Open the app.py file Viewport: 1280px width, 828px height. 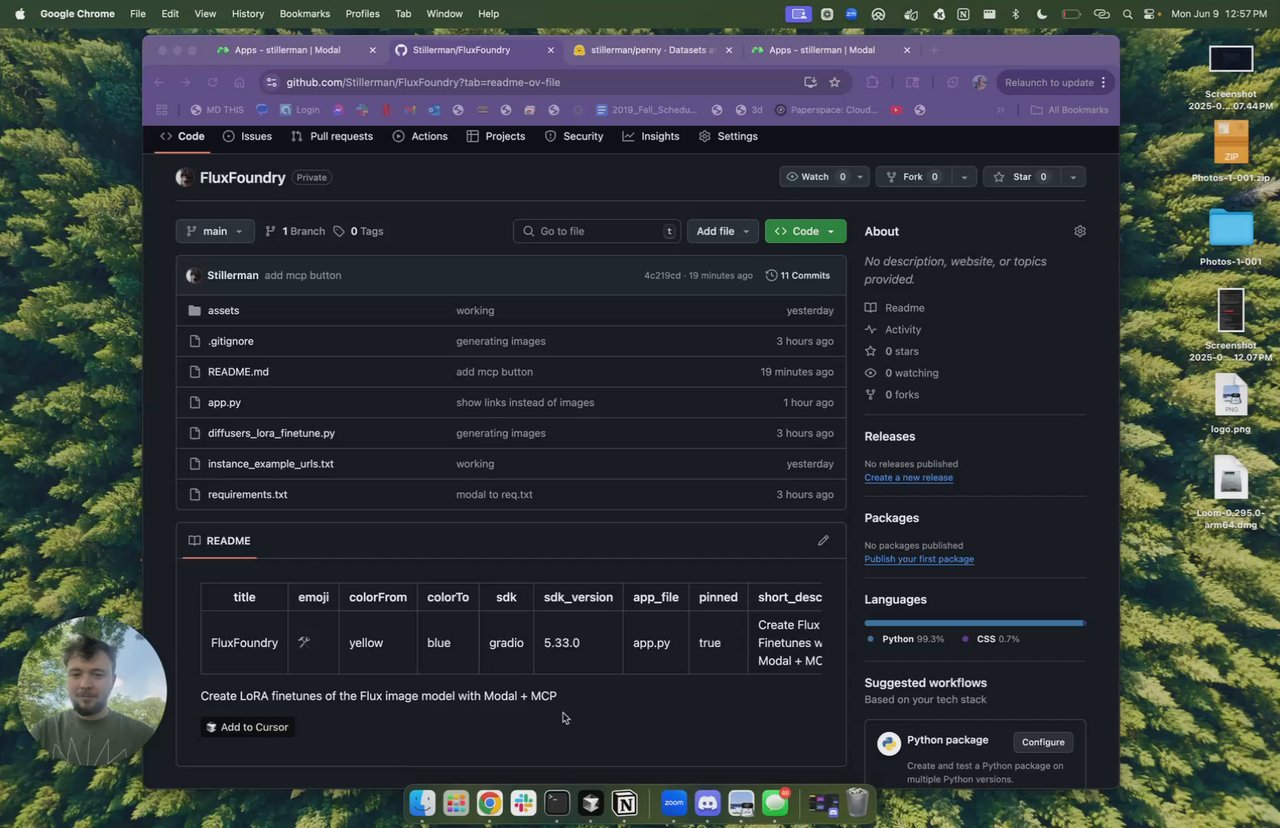click(224, 403)
